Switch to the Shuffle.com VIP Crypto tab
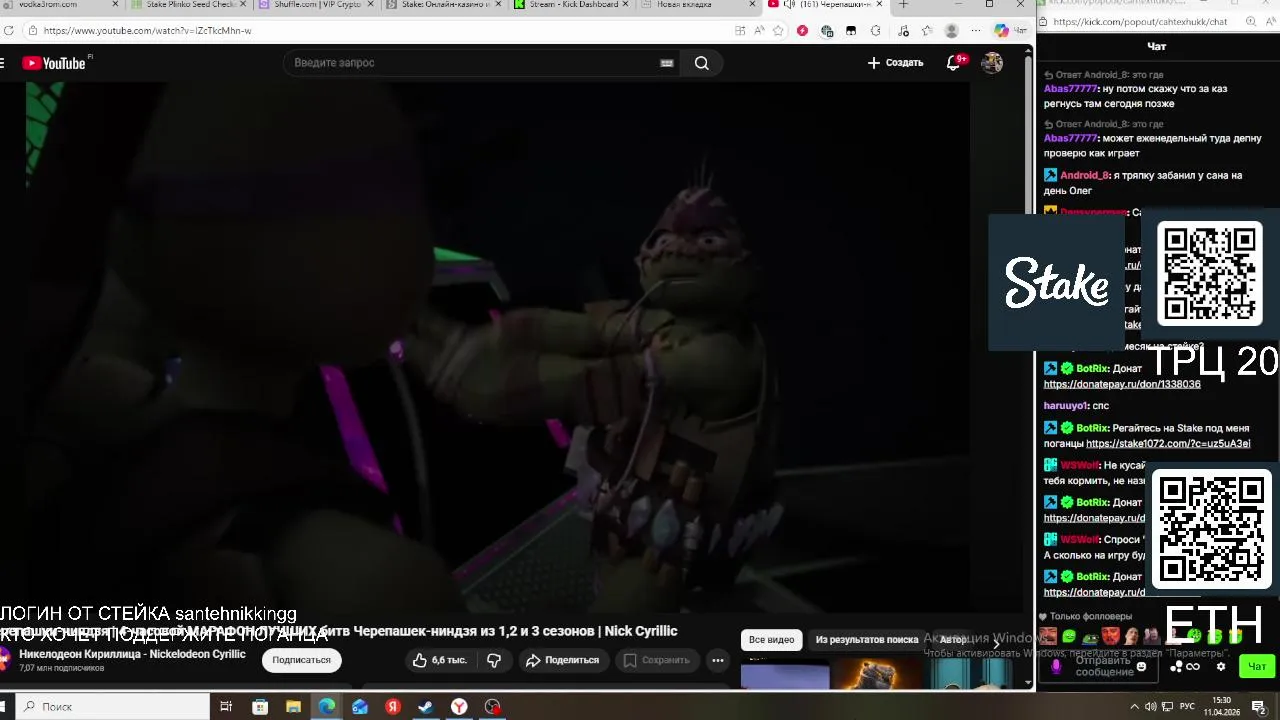 pos(316,5)
